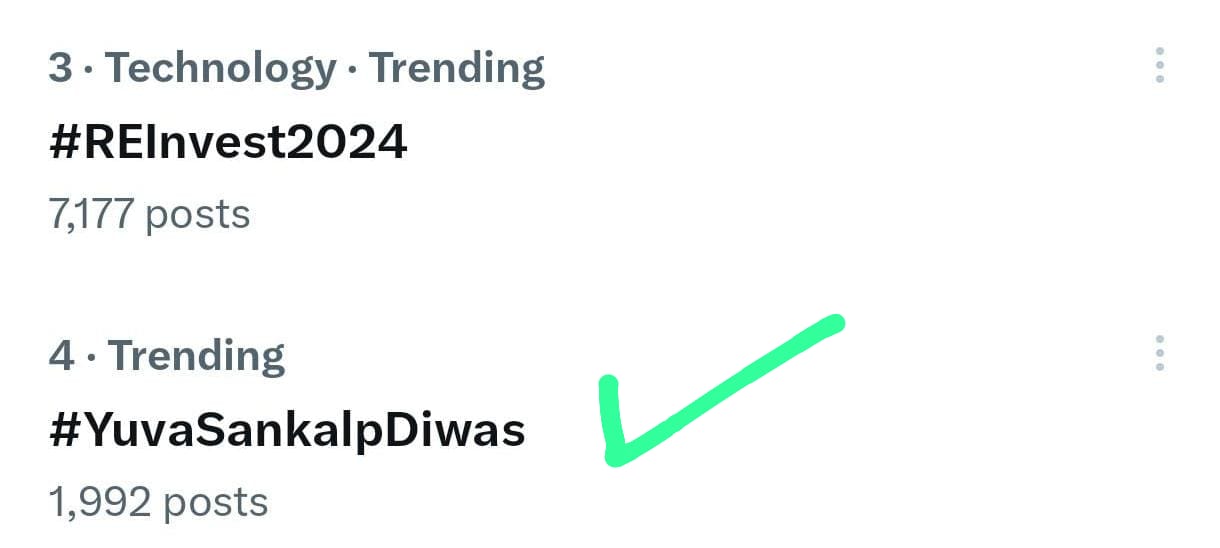Viewport: 1220px width, 548px height.
Task: Open the #REInvest2024 hashtag
Action: coord(228,143)
